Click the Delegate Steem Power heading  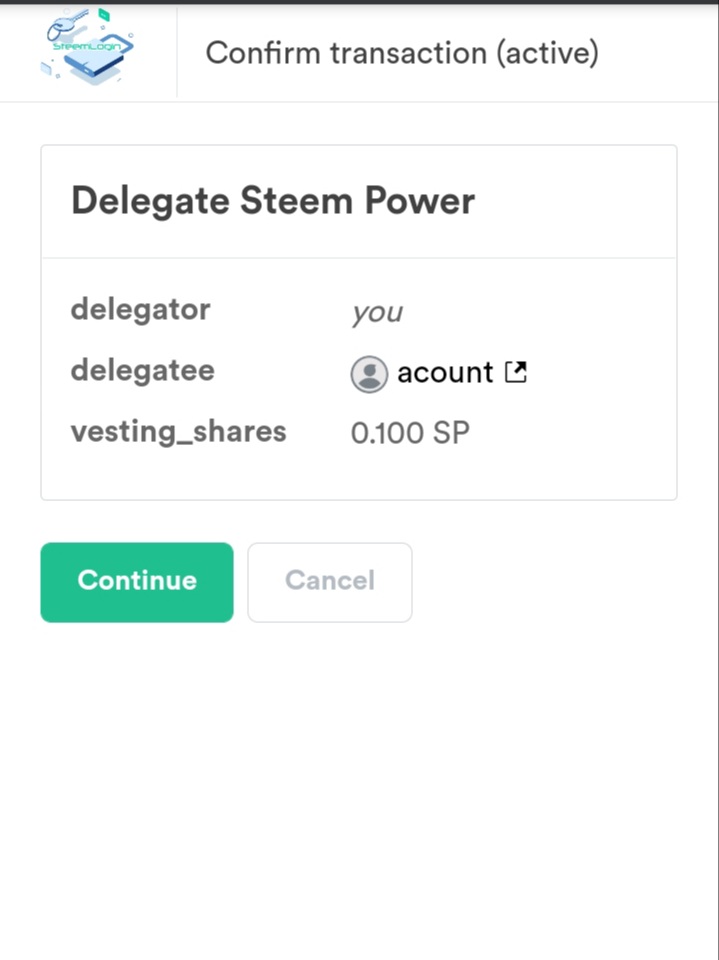pyautogui.click(x=273, y=201)
